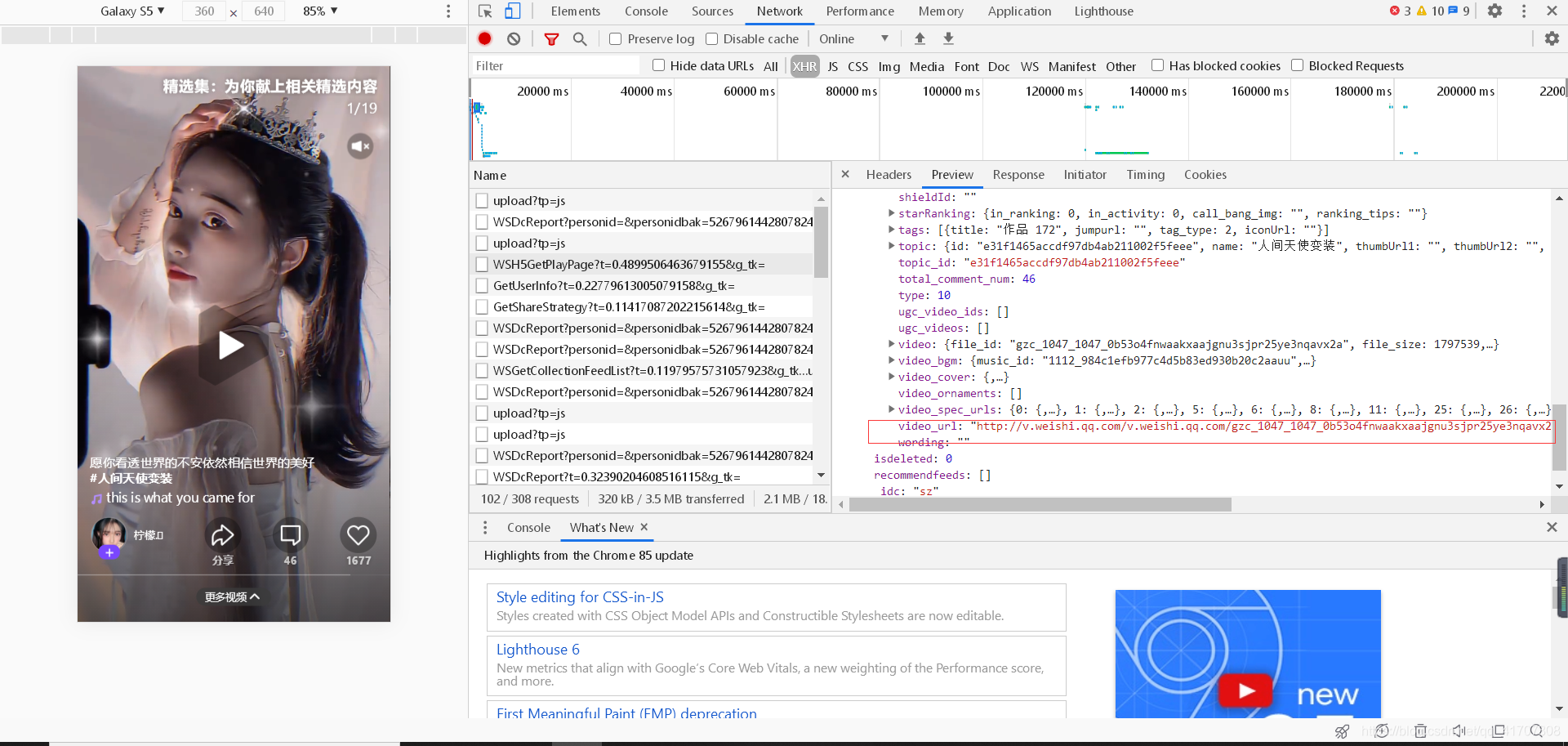Open the network search magnifier

pos(580,38)
